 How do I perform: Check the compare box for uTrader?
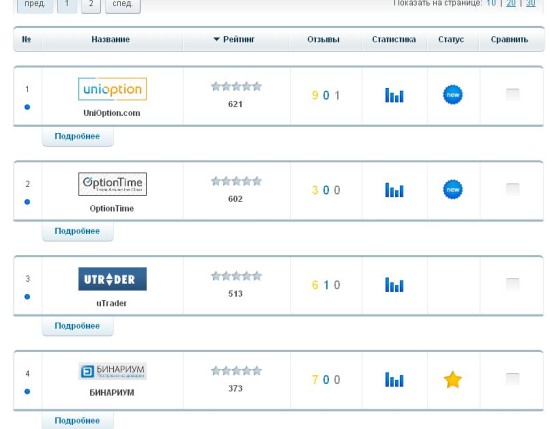coord(512,284)
